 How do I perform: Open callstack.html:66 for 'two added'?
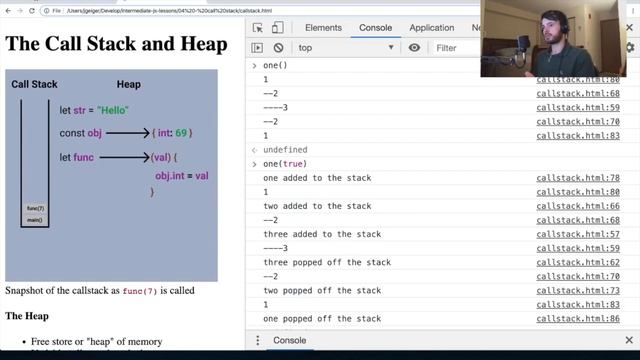pos(578,206)
